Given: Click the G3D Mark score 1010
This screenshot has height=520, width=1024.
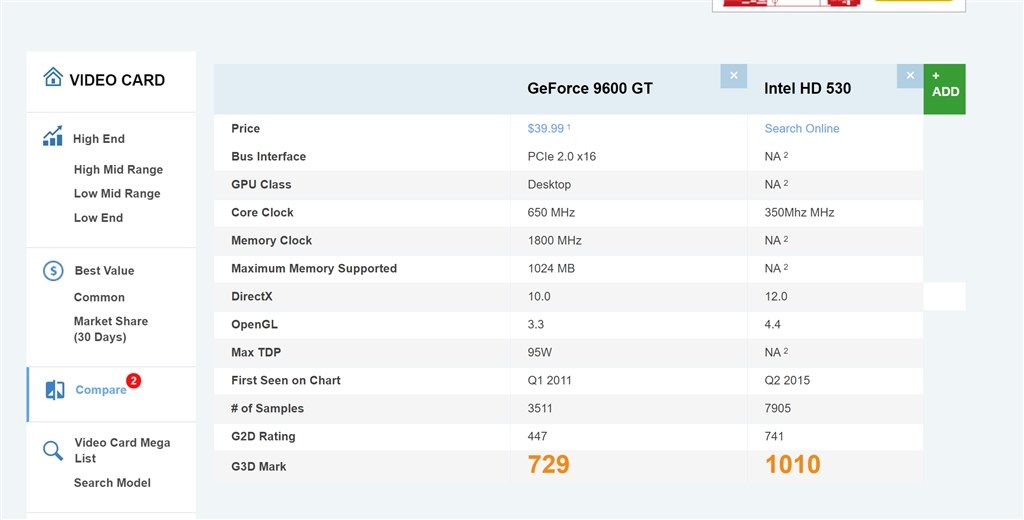Looking at the screenshot, I should 793,464.
